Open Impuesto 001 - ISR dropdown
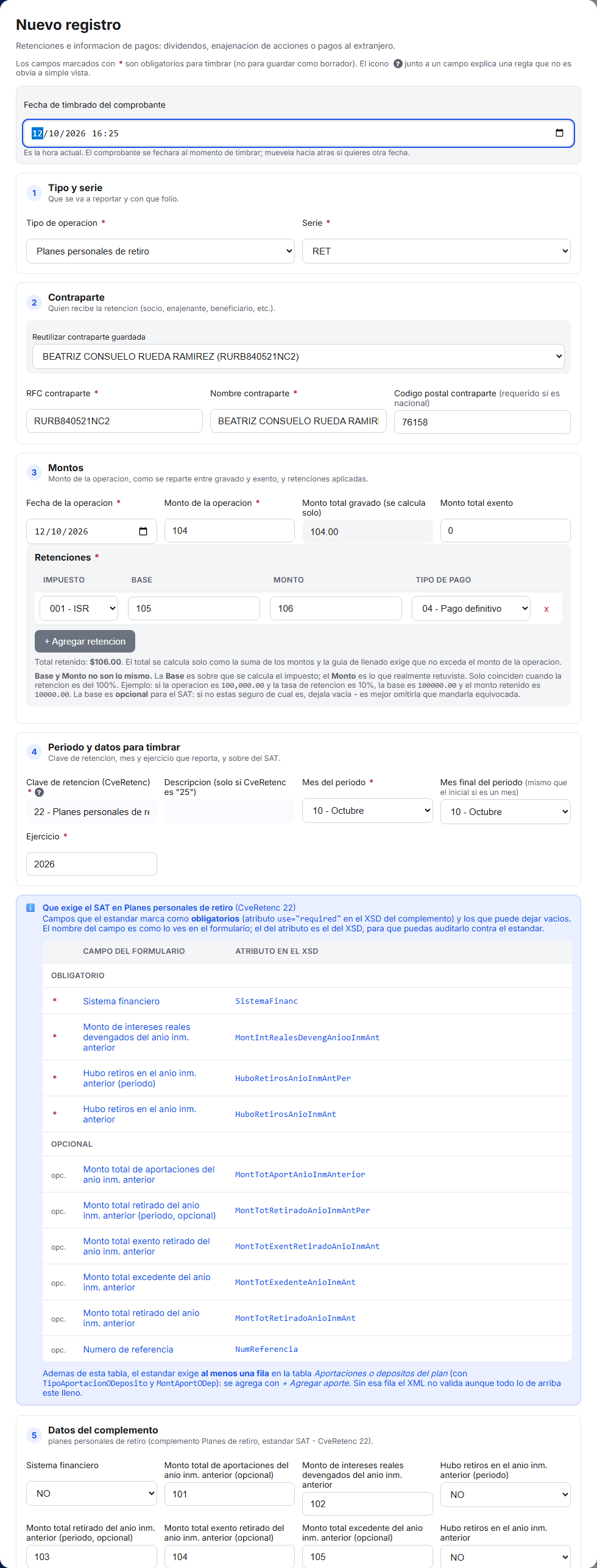 pos(79,608)
